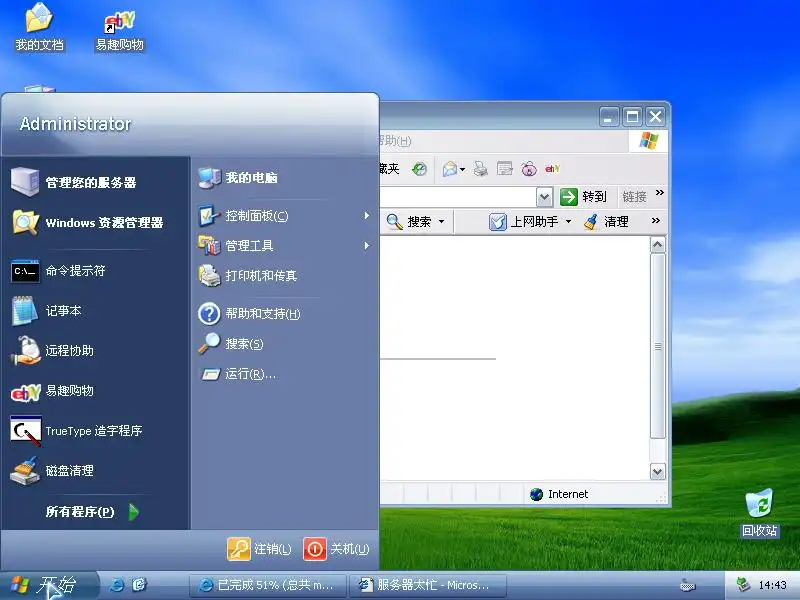Switch to 已完成 51% taskbar window

[267, 585]
